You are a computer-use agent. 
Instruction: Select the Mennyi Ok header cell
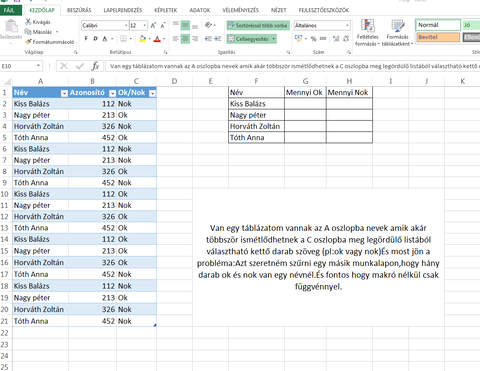coord(305,93)
